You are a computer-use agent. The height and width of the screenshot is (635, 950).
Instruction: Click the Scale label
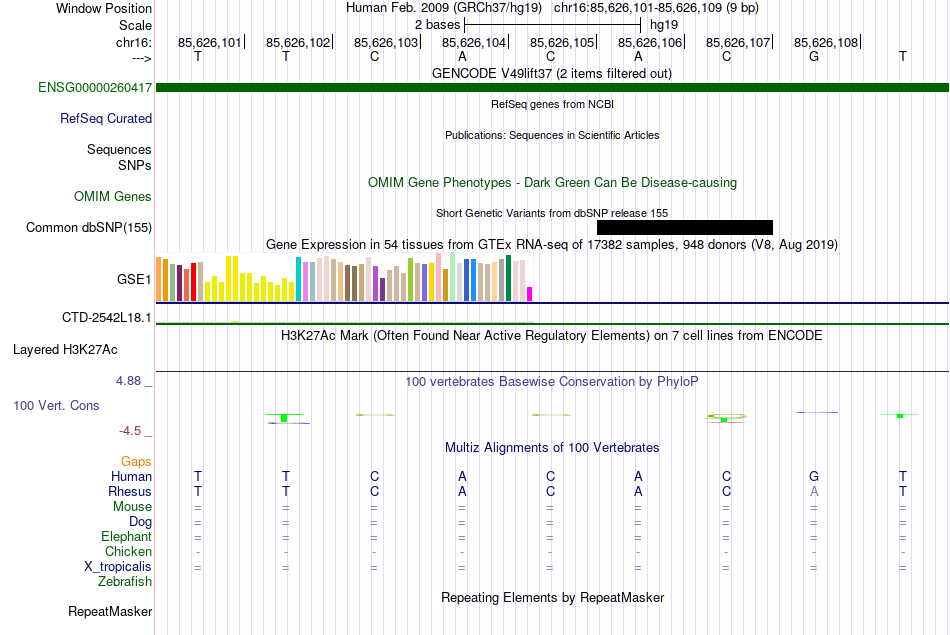[135, 25]
